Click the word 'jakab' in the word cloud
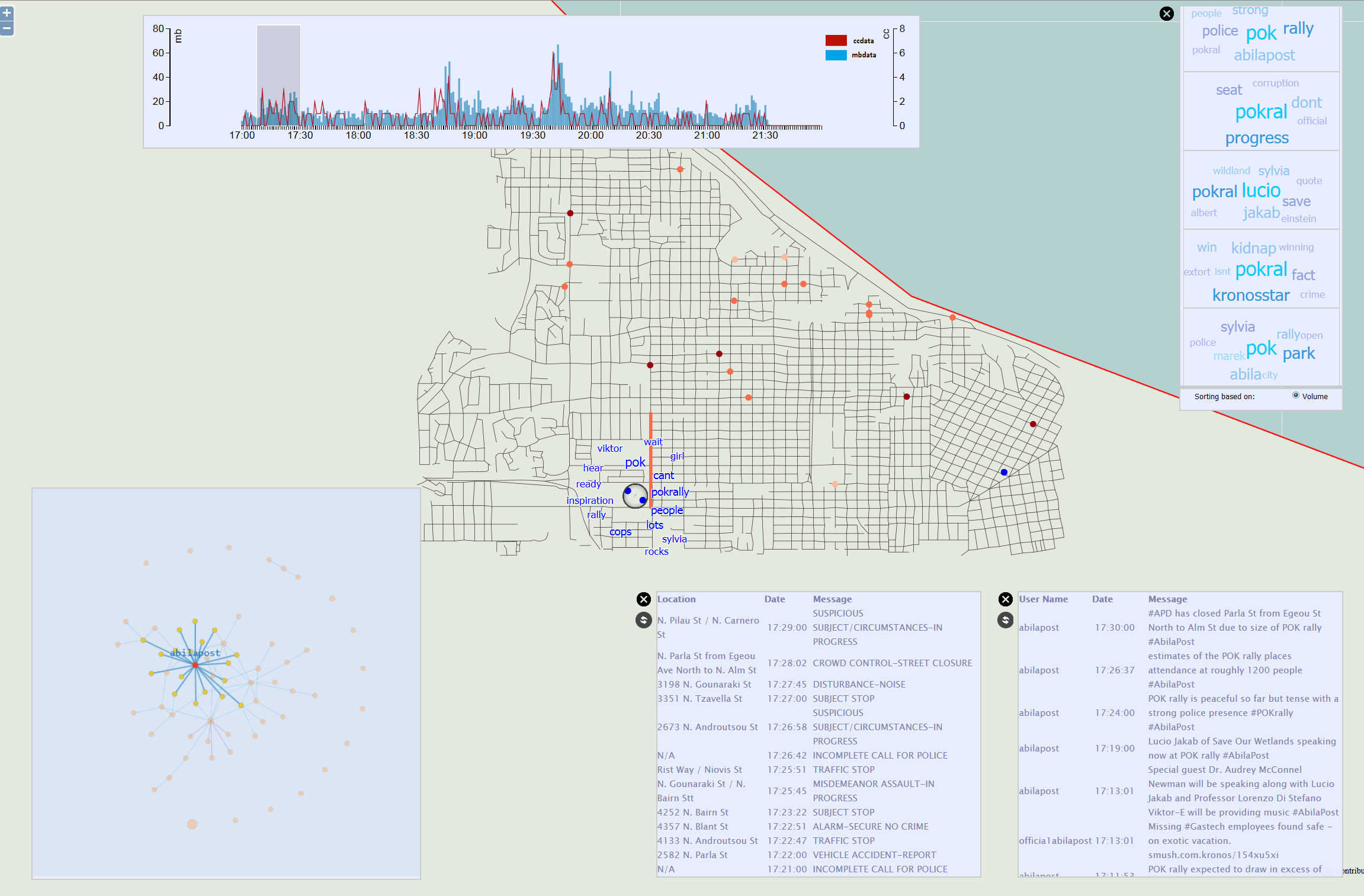The height and width of the screenshot is (896, 1364). [1261, 213]
